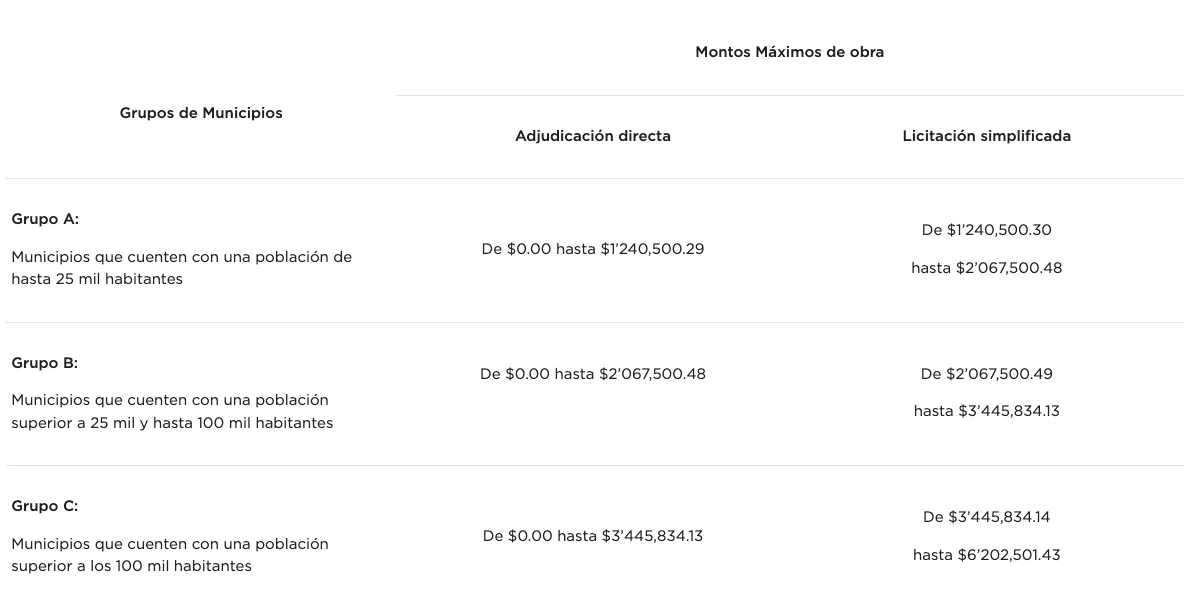Select the "Licitación simplificada" column heading
1195x591 pixels.
986,136
